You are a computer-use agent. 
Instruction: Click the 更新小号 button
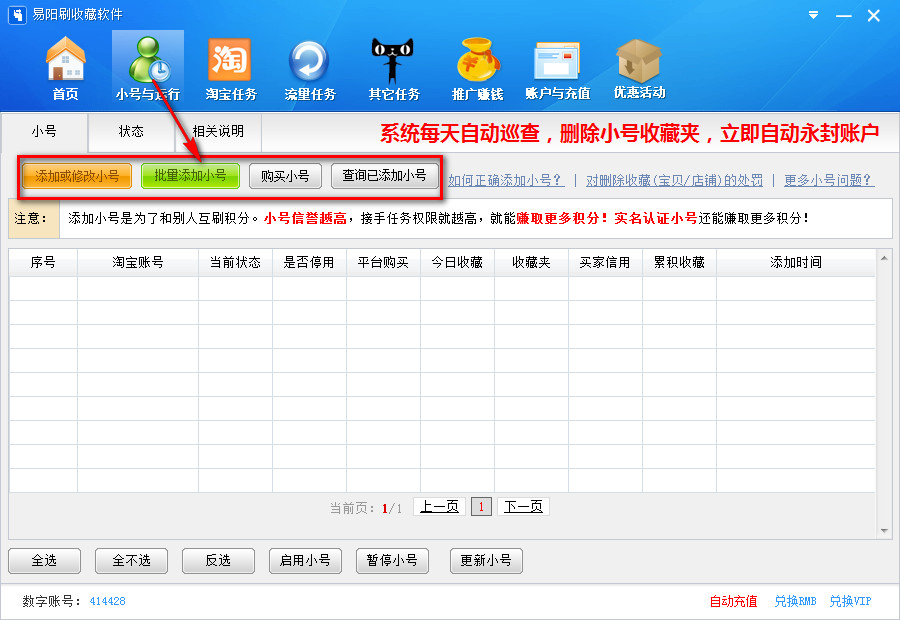point(486,560)
